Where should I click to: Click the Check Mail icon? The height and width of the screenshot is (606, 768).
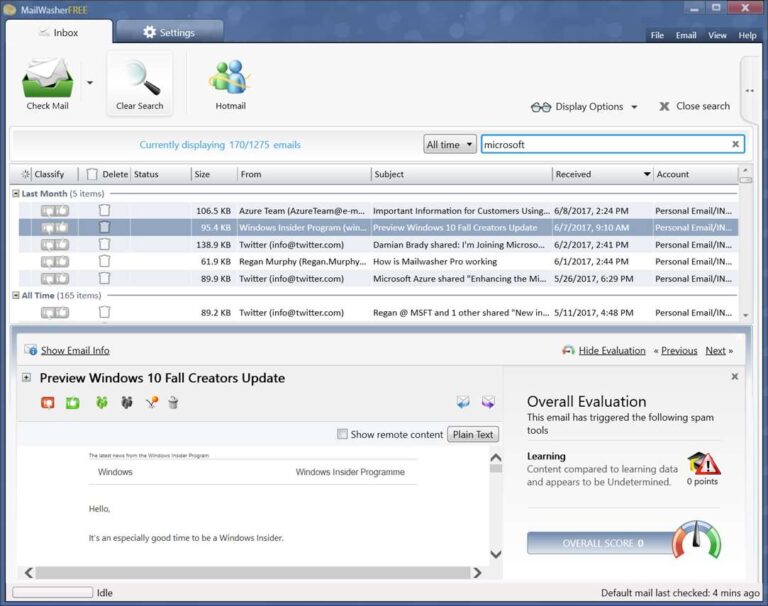48,78
